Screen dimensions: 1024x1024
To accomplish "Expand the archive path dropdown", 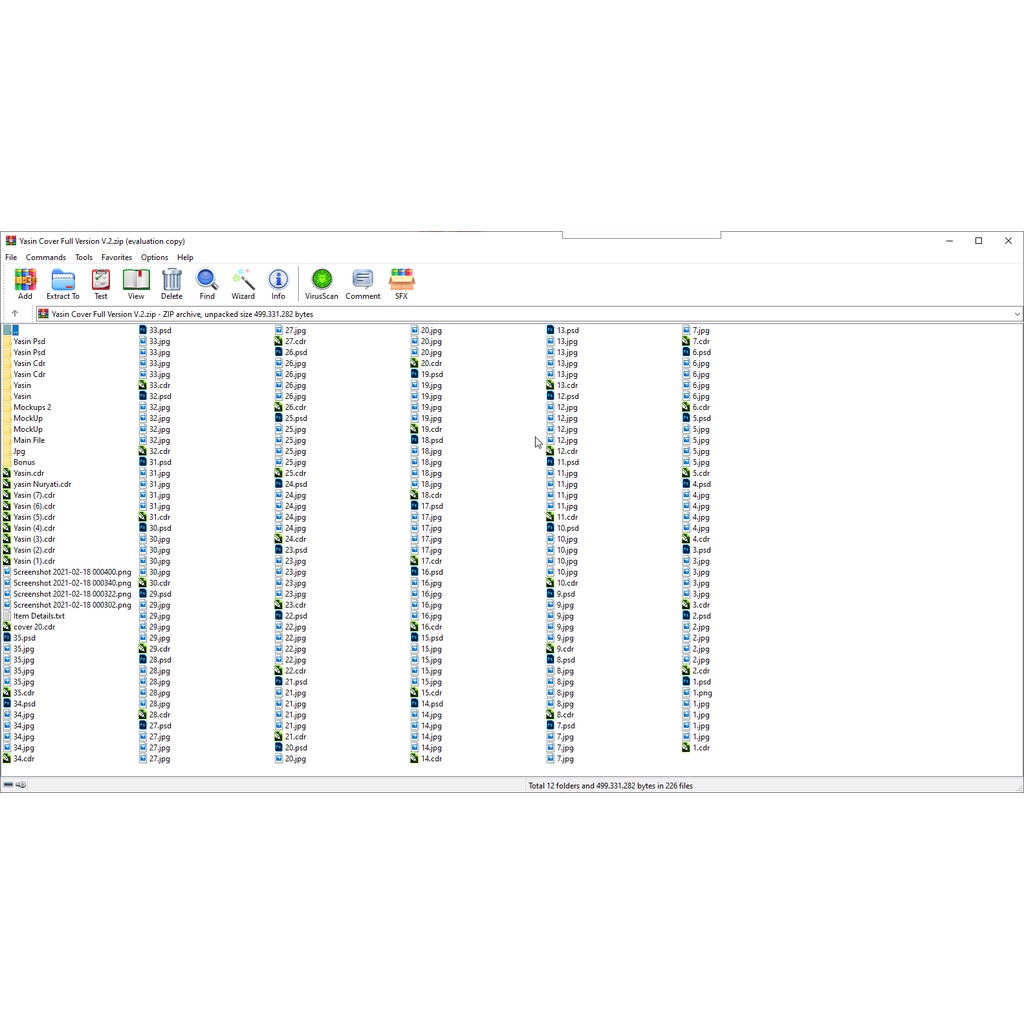I will tap(1016, 314).
